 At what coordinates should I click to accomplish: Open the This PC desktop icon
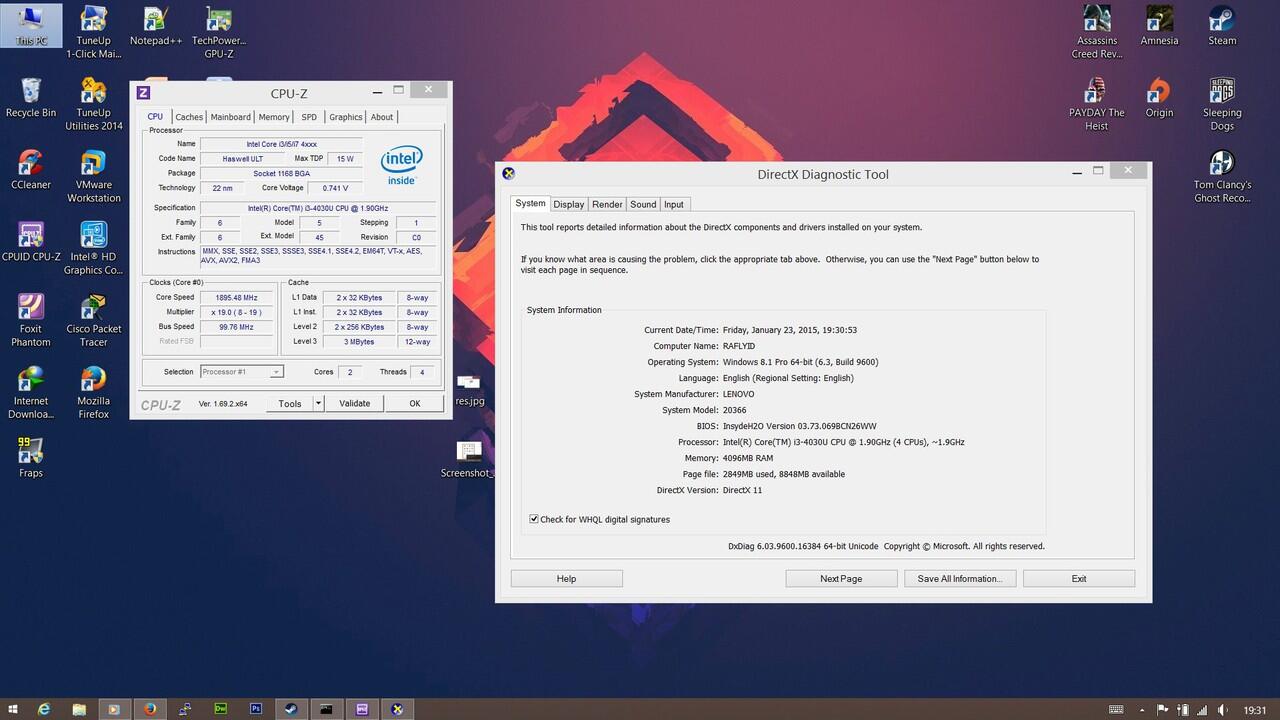31,26
